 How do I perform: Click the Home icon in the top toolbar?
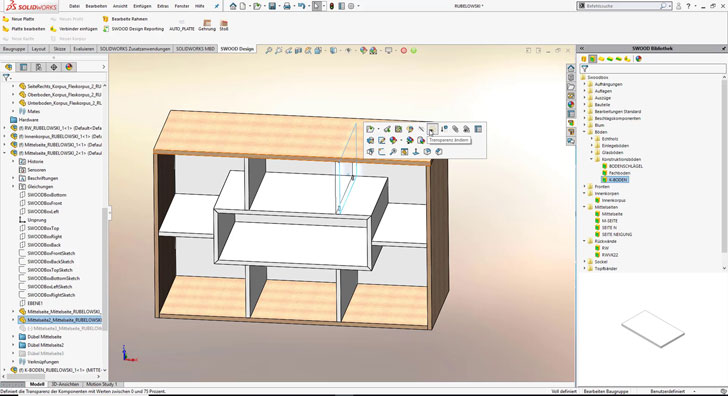point(233,6)
